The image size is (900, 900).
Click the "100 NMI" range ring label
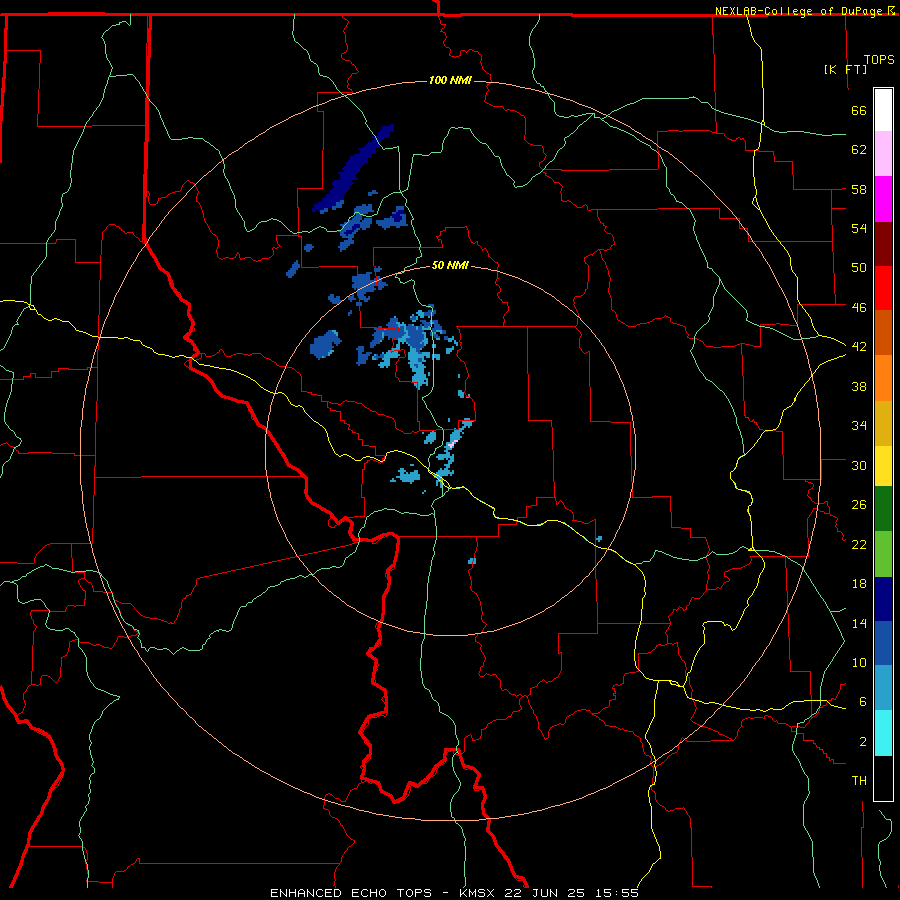[x=450, y=80]
